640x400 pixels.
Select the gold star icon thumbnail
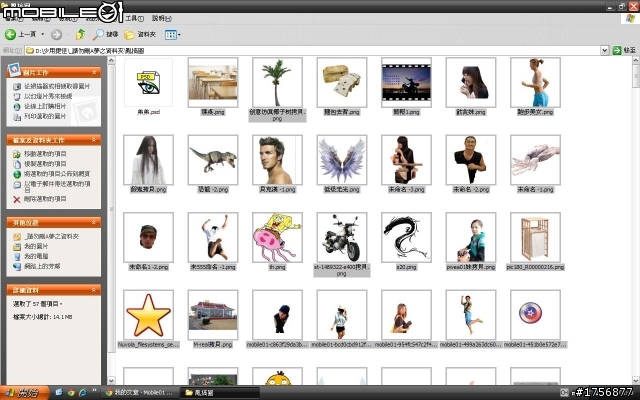click(148, 315)
